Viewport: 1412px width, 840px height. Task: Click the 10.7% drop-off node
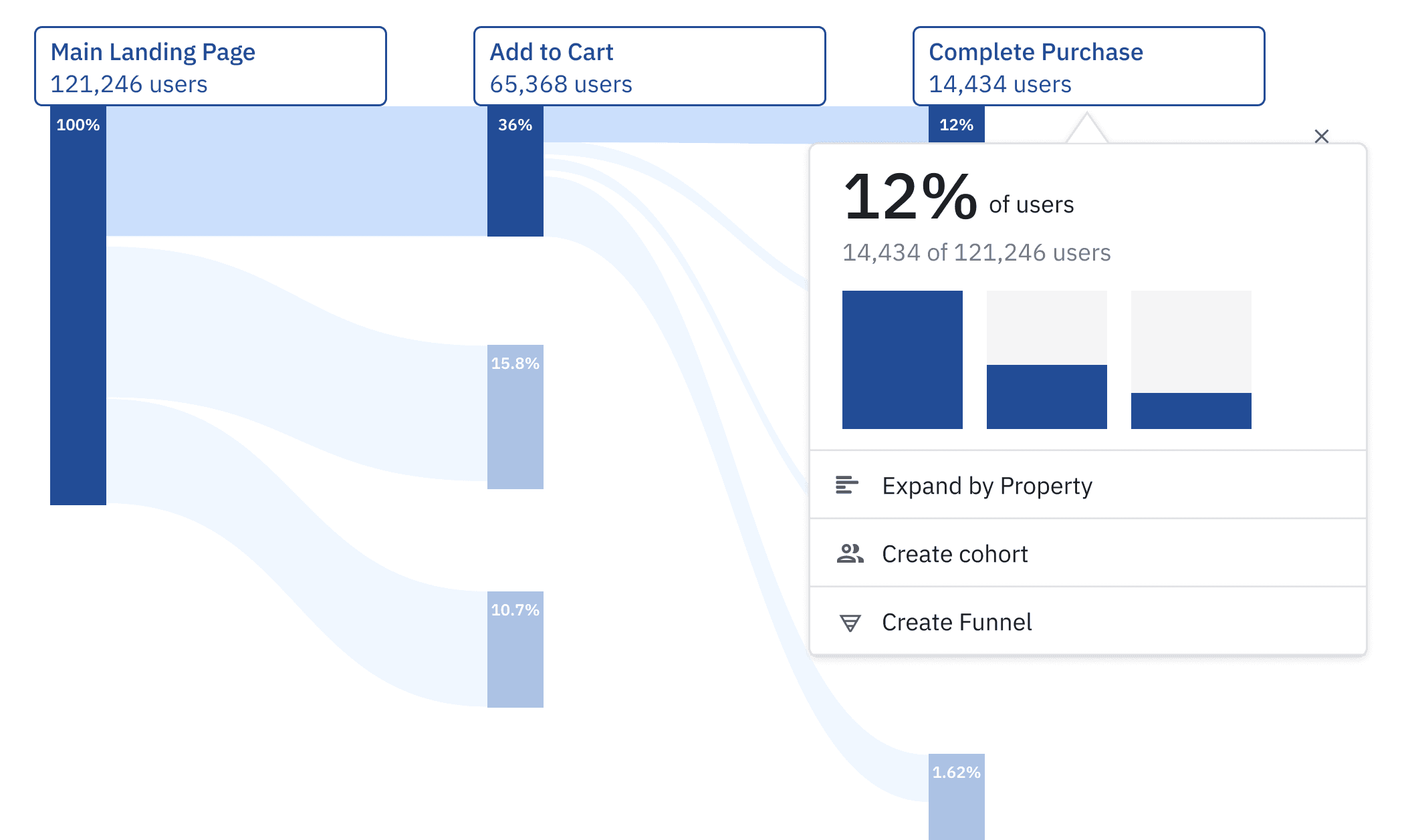(x=515, y=650)
